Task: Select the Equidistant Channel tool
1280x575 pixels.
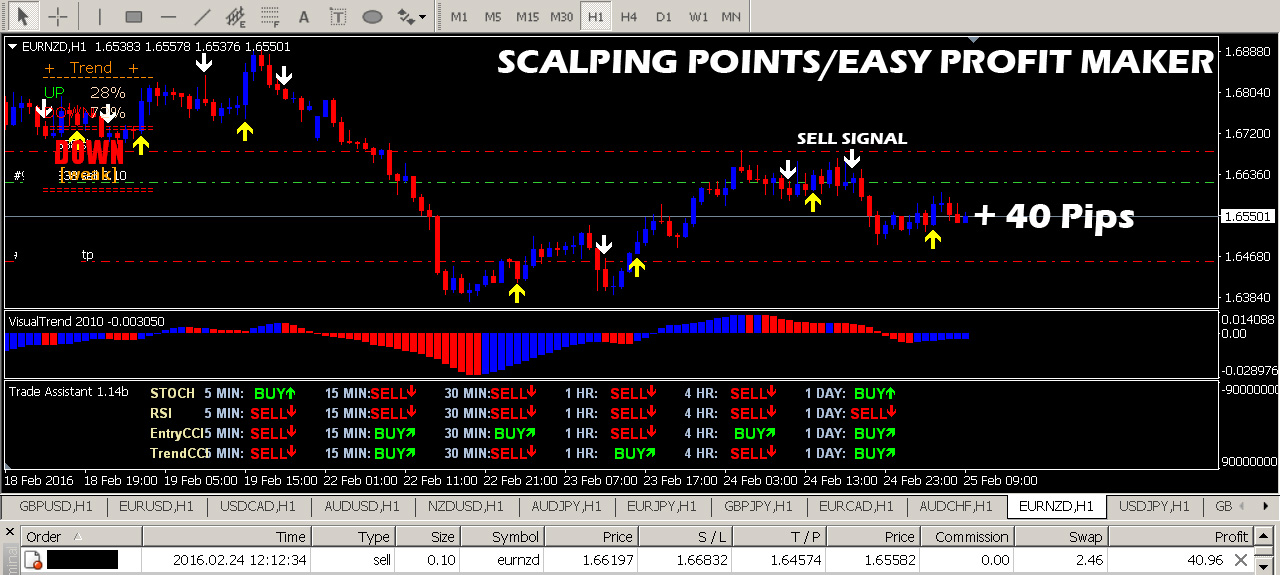Action: coord(236,16)
